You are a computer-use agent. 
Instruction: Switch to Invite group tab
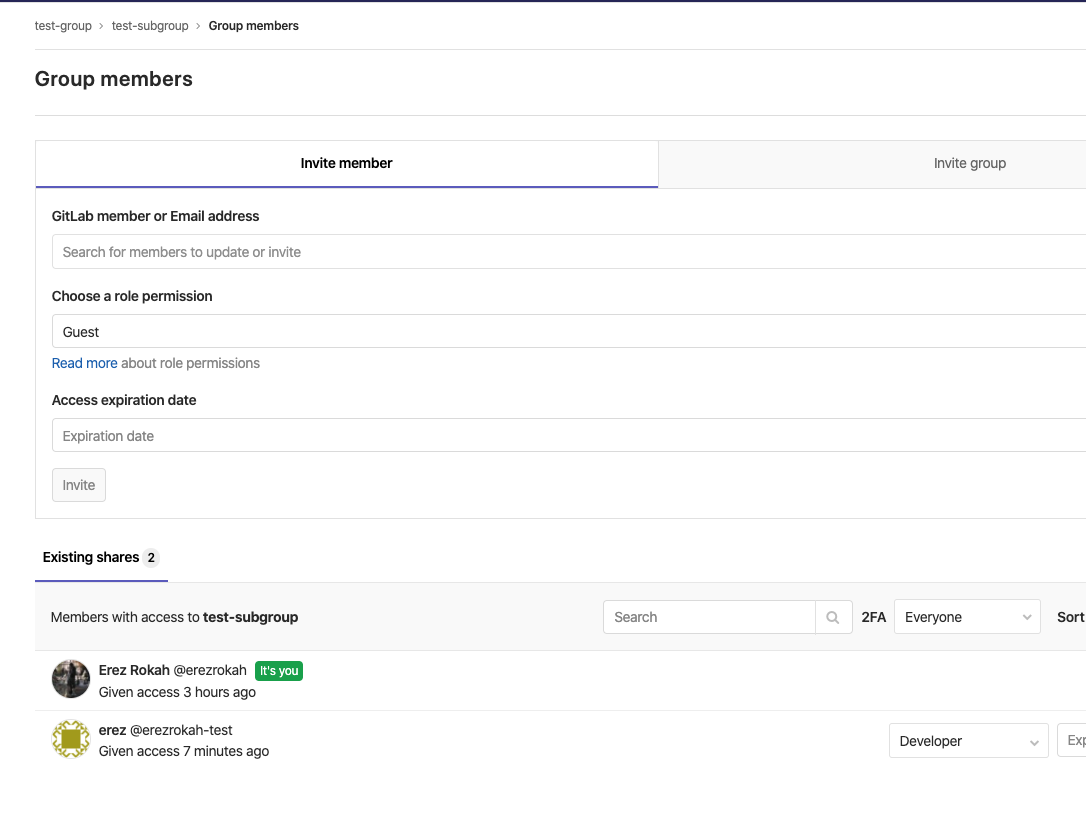(969, 163)
